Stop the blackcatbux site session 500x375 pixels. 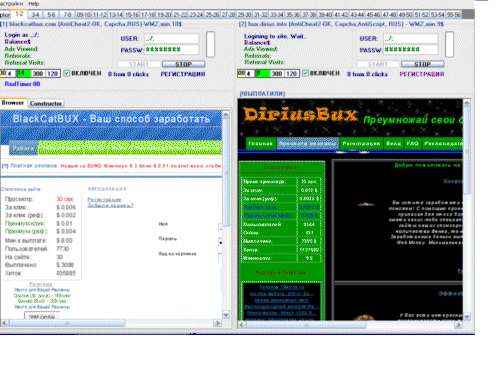tap(183, 64)
